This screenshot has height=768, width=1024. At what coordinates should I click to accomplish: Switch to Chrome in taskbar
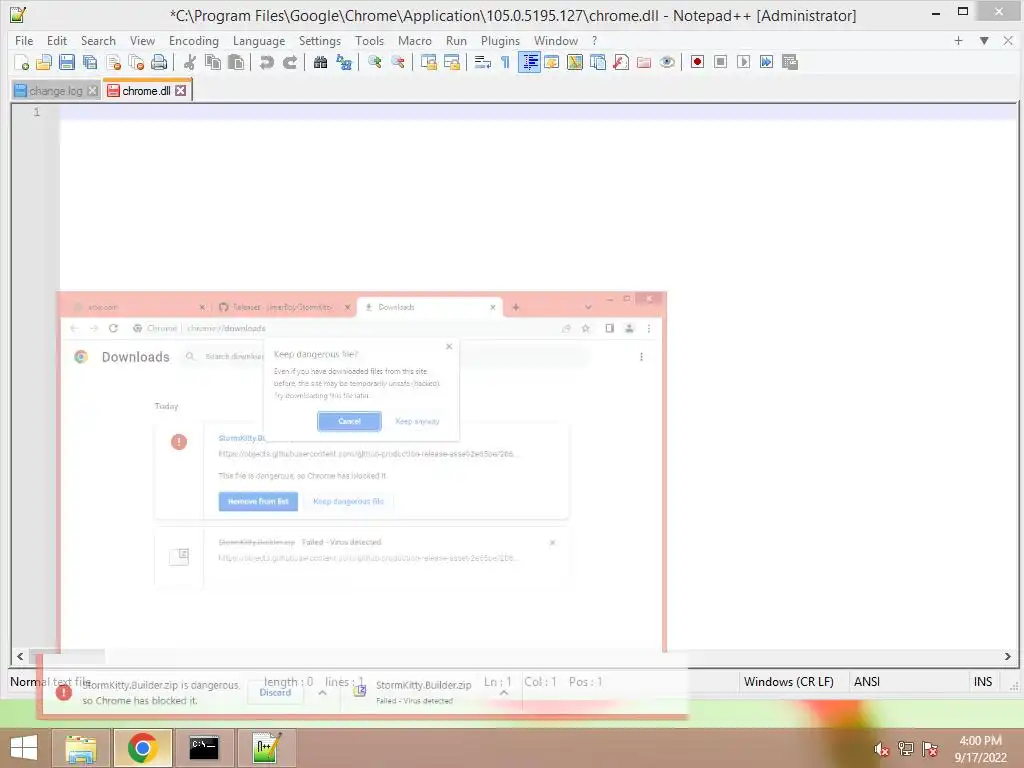[142, 748]
